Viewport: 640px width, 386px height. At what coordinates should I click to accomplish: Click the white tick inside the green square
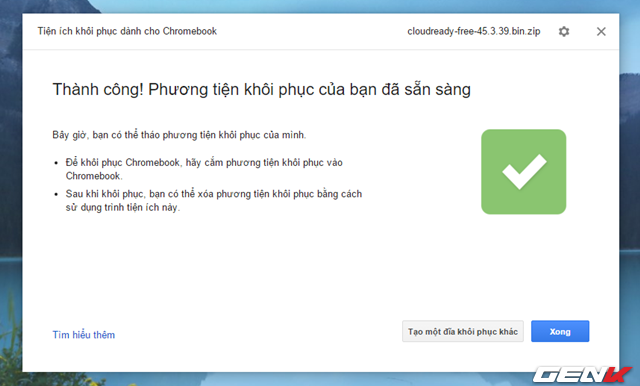coord(524,171)
